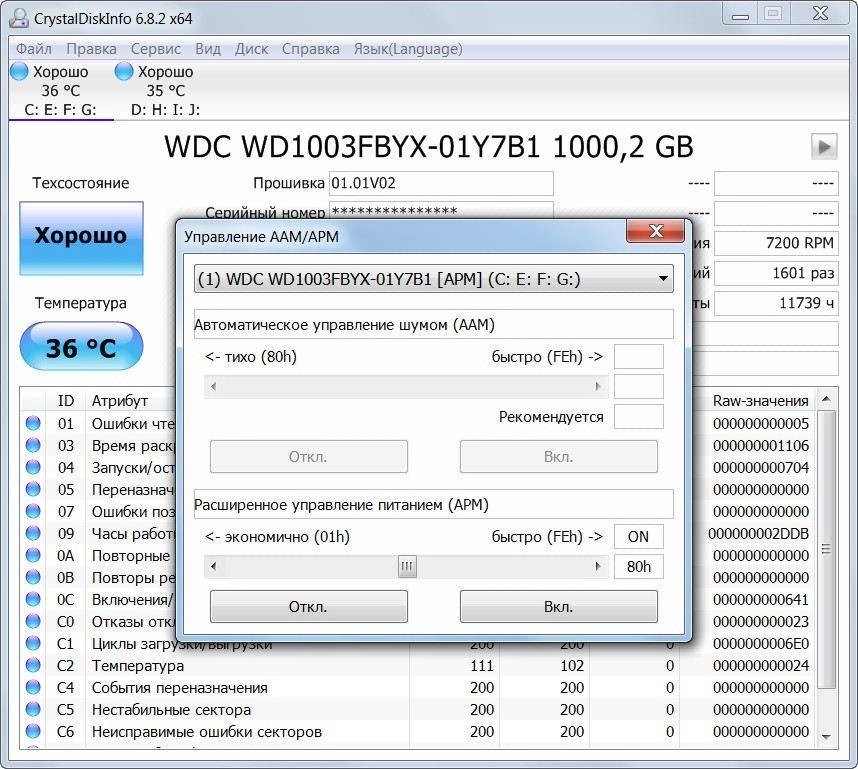Click the next disk arrow button
The image size is (858, 769).
tap(824, 147)
